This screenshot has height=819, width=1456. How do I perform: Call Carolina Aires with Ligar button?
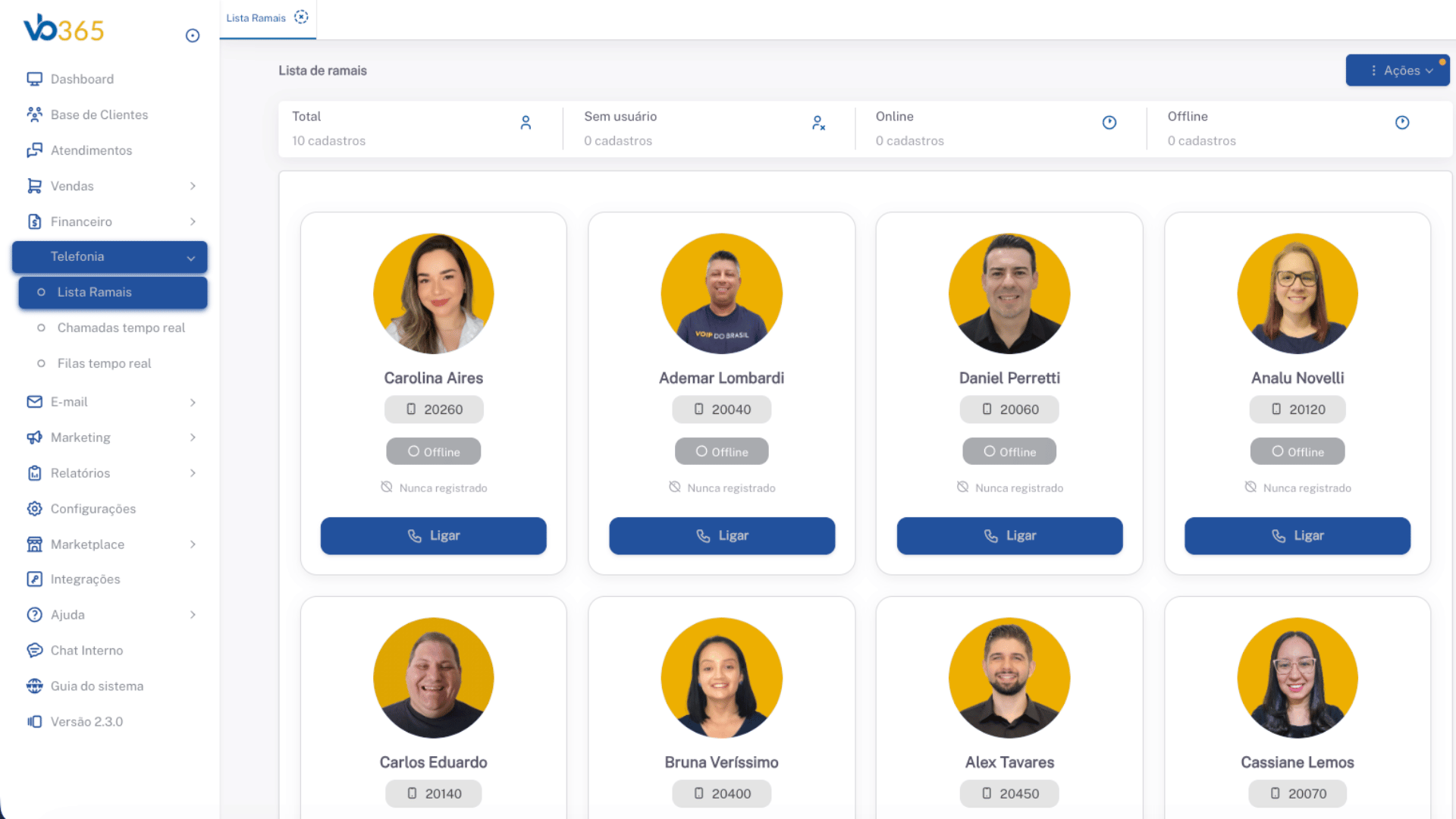pyautogui.click(x=434, y=536)
